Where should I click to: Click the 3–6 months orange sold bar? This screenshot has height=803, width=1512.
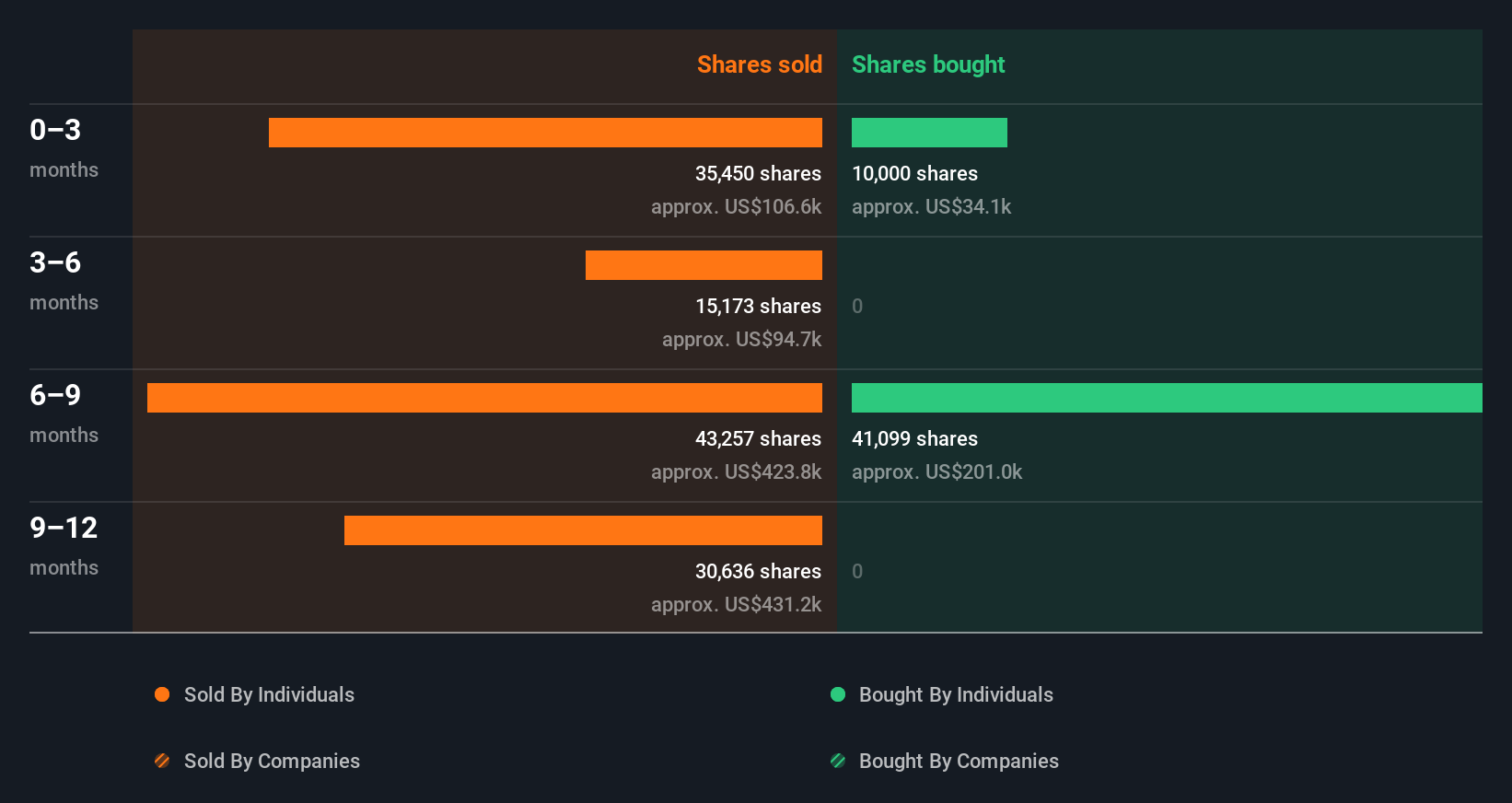704,265
